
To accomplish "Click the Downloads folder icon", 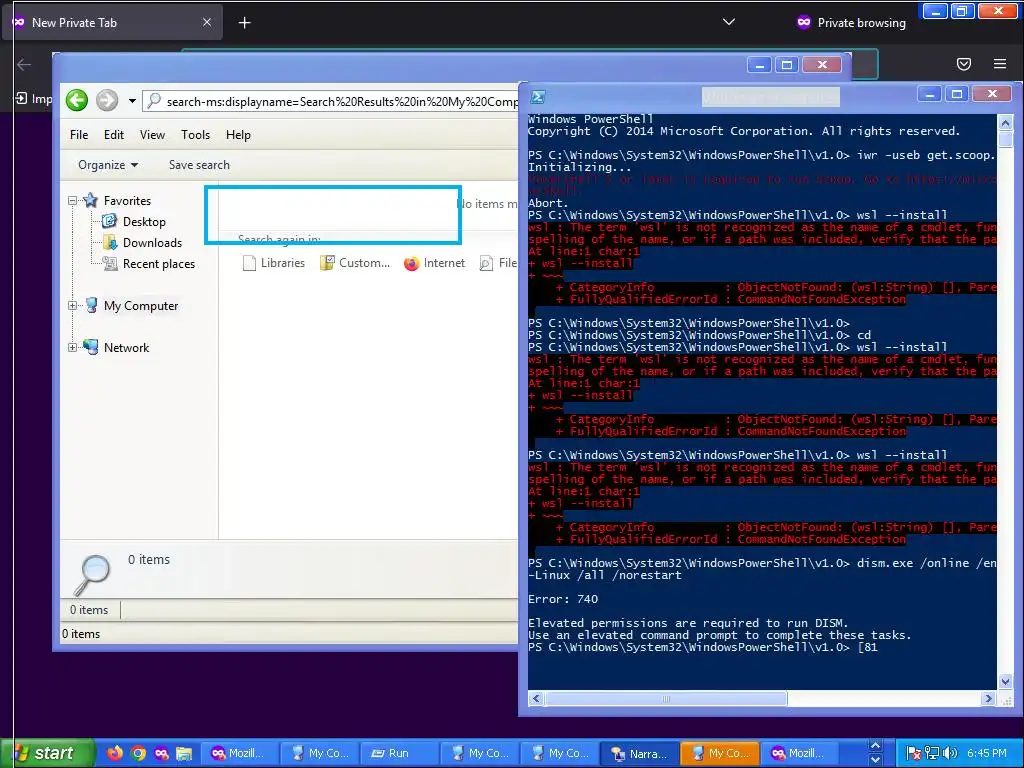I will pyautogui.click(x=110, y=242).
